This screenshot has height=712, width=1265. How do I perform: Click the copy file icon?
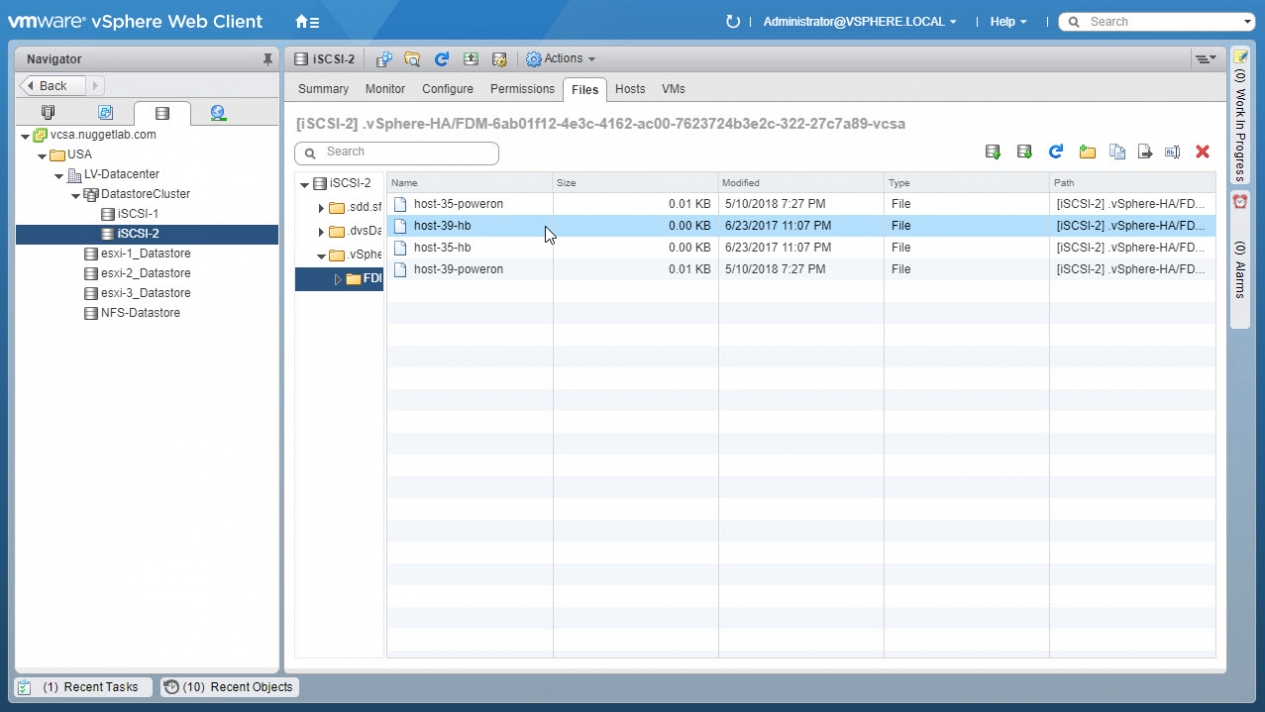click(1117, 152)
